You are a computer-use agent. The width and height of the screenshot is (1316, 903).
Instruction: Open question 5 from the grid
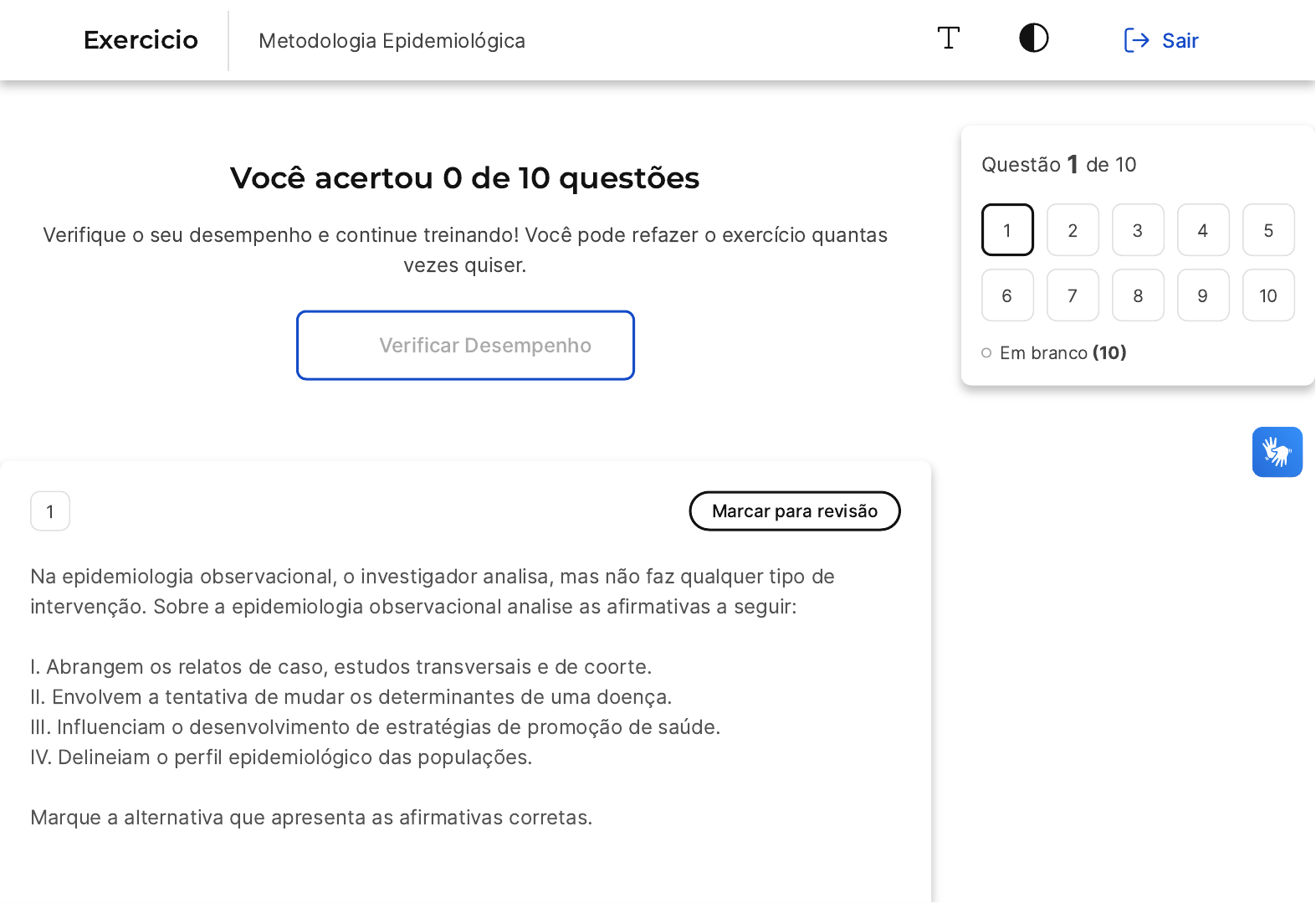coord(1268,230)
